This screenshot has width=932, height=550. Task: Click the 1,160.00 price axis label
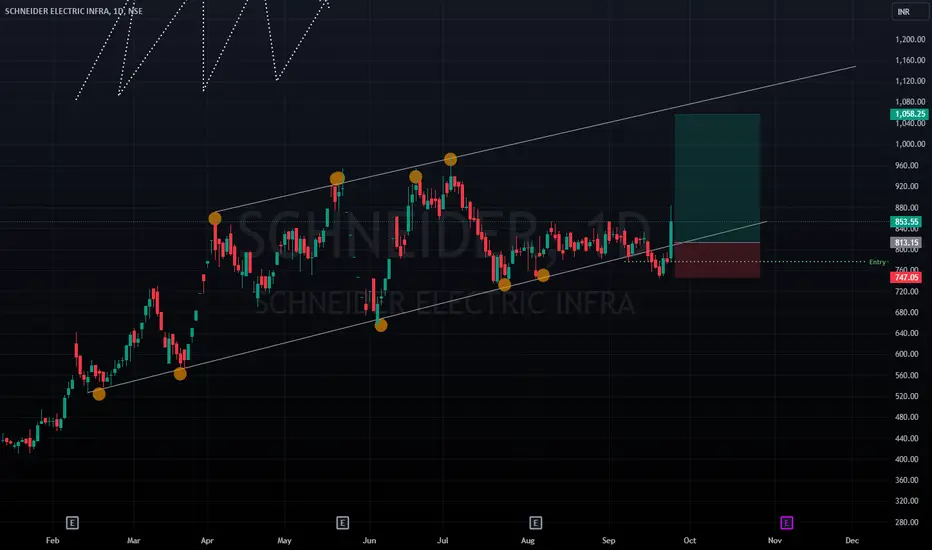910,60
